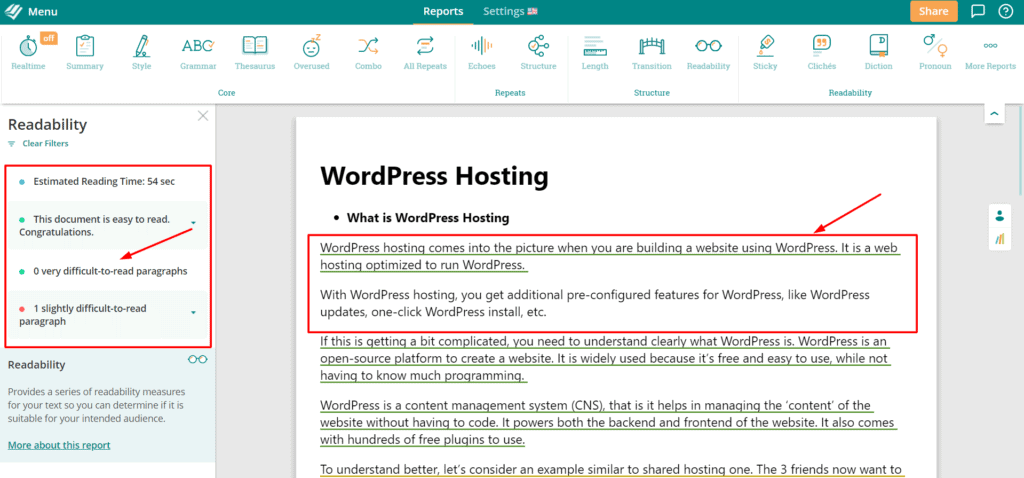Select the Style report icon
Image resolution: width=1024 pixels, height=478 pixels.
pos(141,51)
